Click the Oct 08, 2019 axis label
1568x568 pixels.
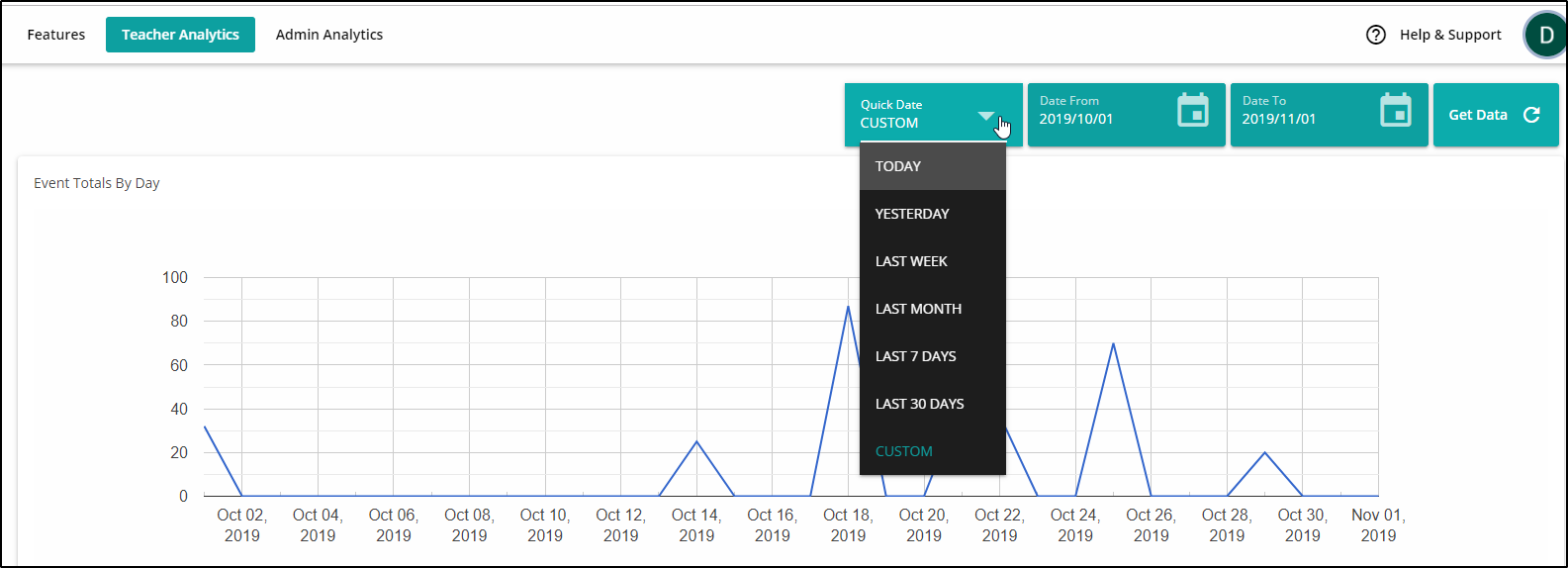point(469,525)
